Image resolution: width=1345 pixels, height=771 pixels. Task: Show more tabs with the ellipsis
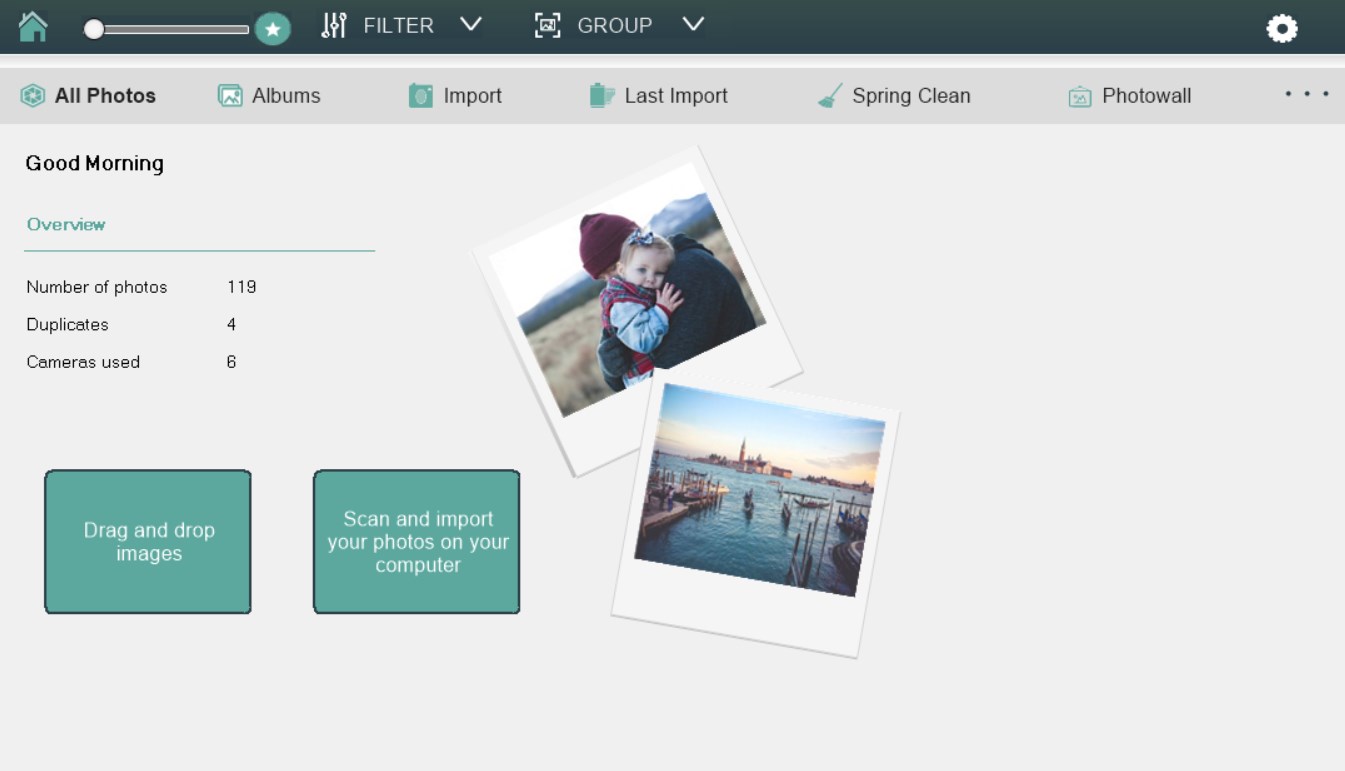coord(1307,94)
